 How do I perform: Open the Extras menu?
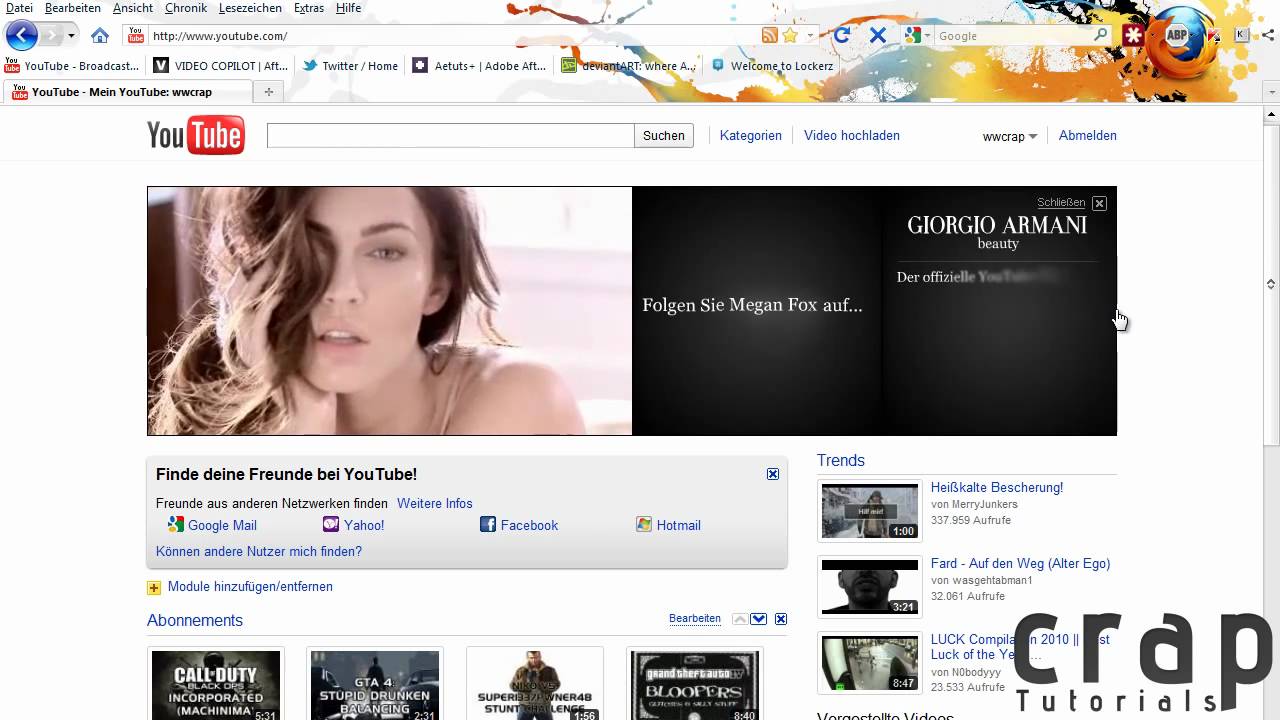(309, 8)
